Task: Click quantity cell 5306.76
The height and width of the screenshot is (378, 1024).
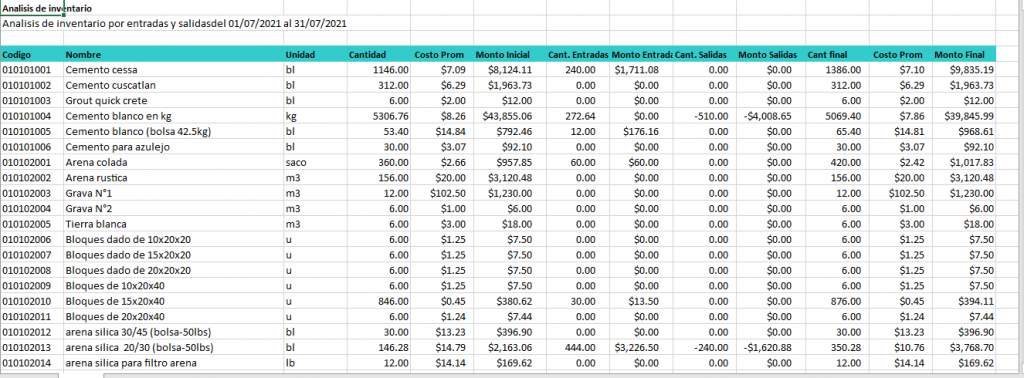Action: pos(379,116)
